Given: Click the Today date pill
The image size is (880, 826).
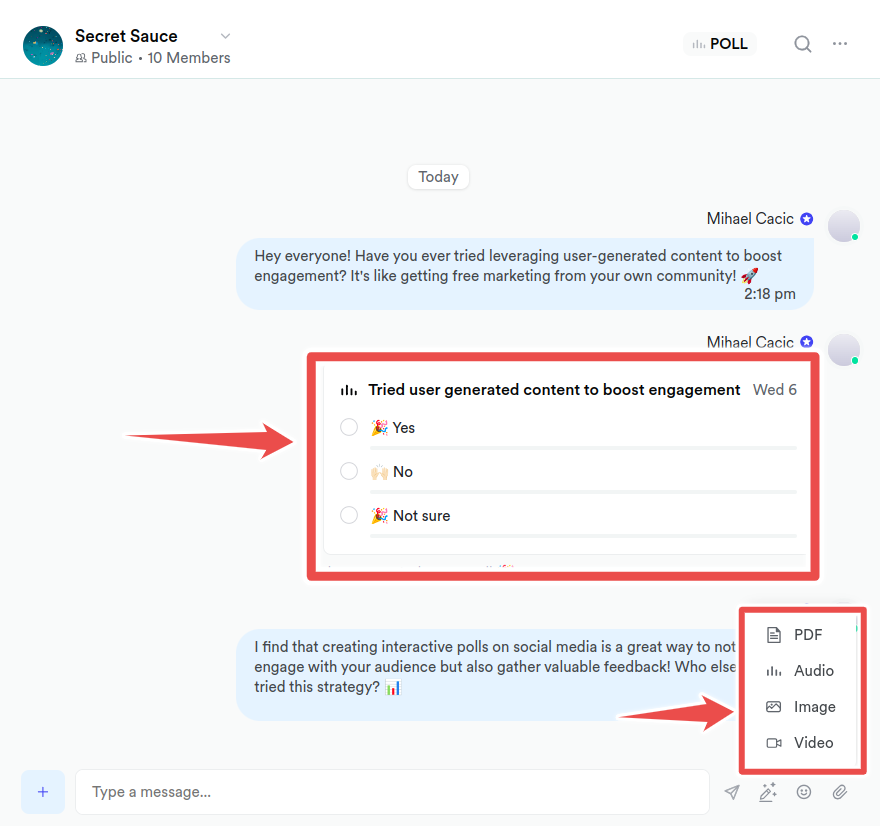Looking at the screenshot, I should point(438,177).
